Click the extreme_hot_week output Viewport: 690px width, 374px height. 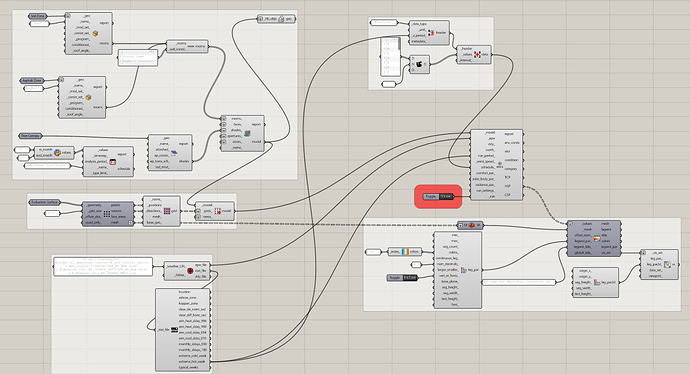click(192, 361)
